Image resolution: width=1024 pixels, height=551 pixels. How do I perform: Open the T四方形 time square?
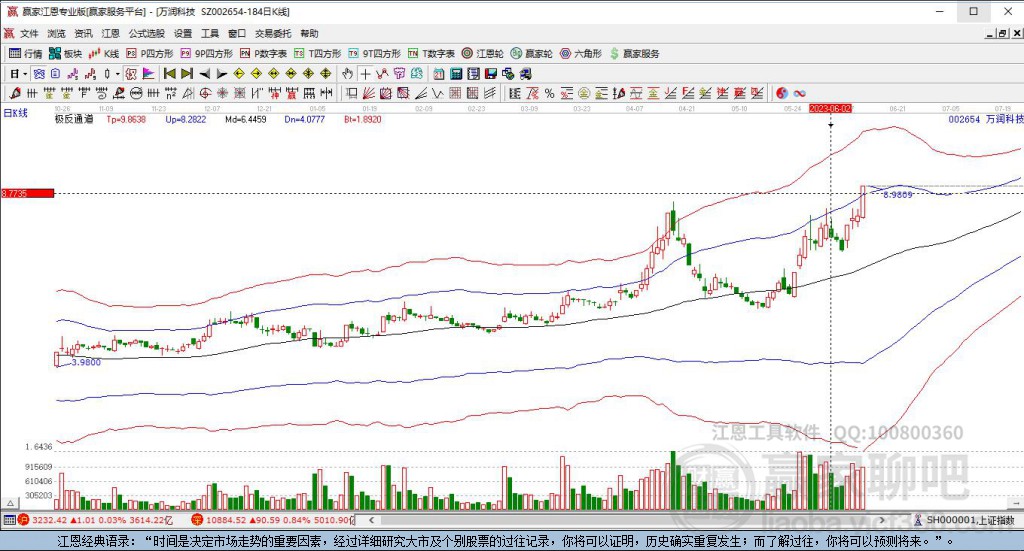pos(317,54)
